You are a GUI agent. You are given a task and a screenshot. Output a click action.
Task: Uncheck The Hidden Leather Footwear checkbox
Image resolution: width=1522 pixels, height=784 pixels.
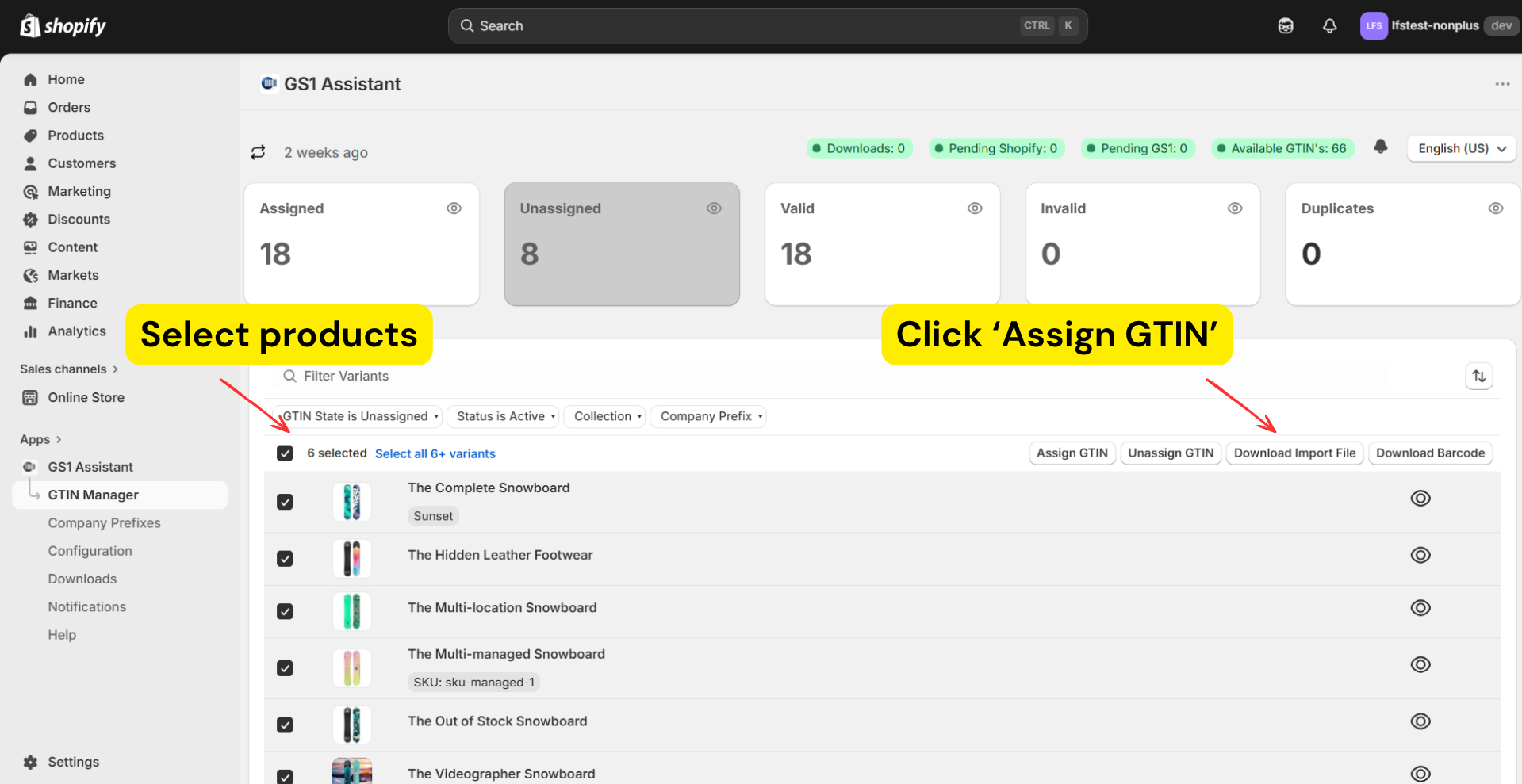pos(285,559)
